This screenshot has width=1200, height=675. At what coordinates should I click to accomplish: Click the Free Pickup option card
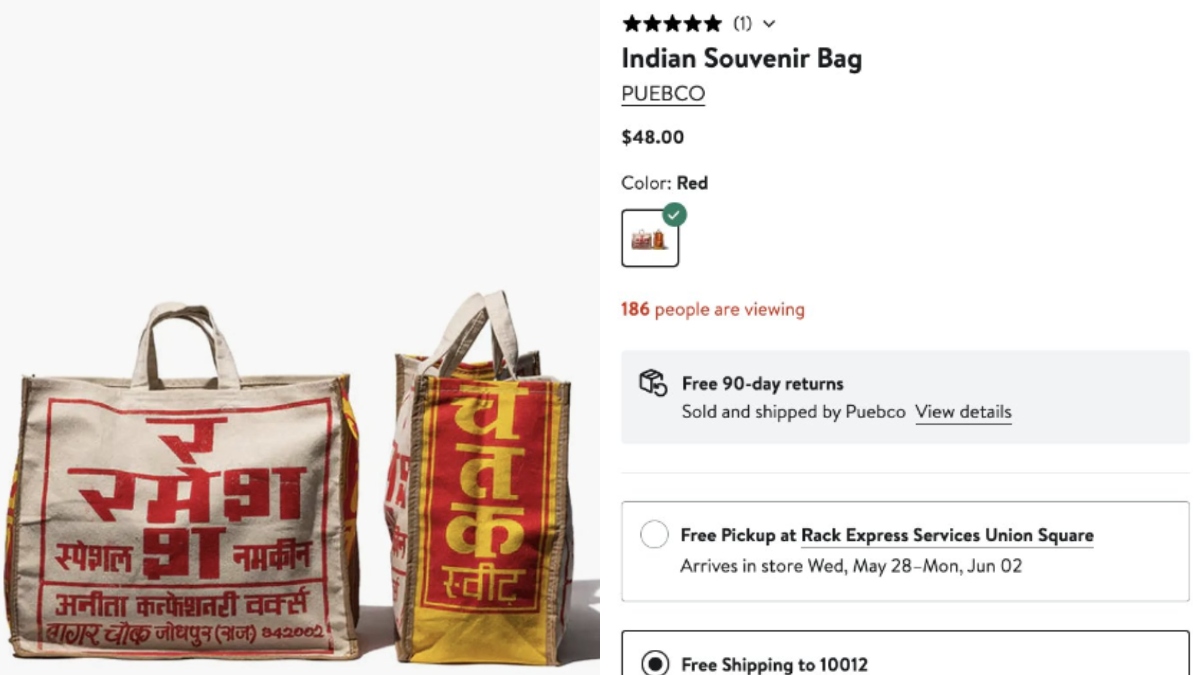pos(905,551)
